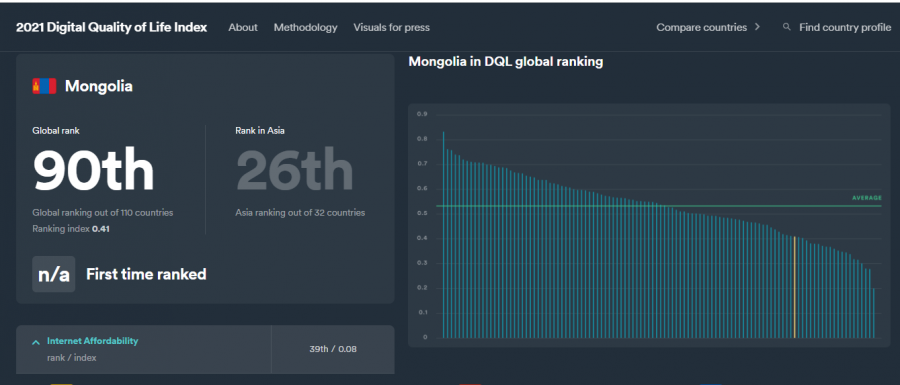Click the 90th global rank number
This screenshot has width=900, height=385.
point(94,170)
